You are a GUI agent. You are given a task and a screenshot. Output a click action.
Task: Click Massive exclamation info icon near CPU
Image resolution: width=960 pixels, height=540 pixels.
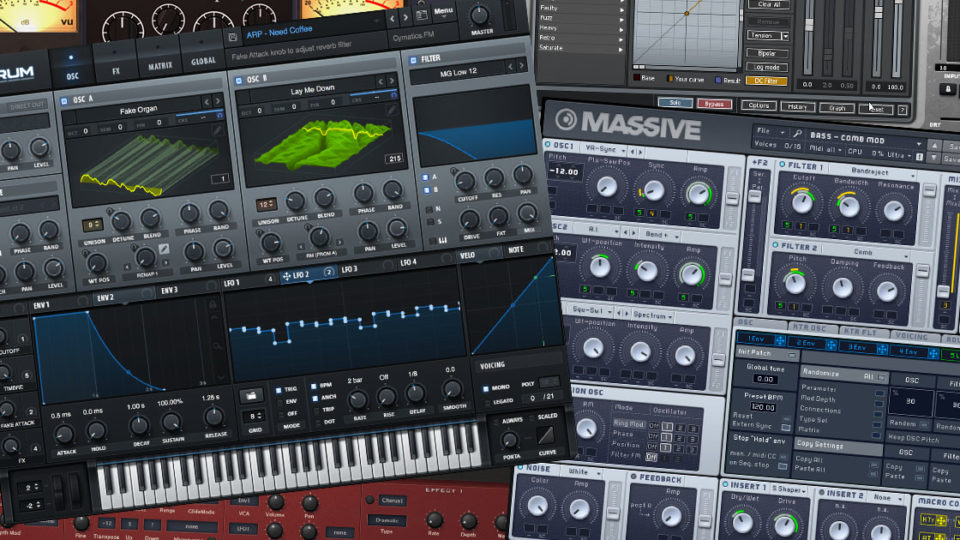pos(919,157)
